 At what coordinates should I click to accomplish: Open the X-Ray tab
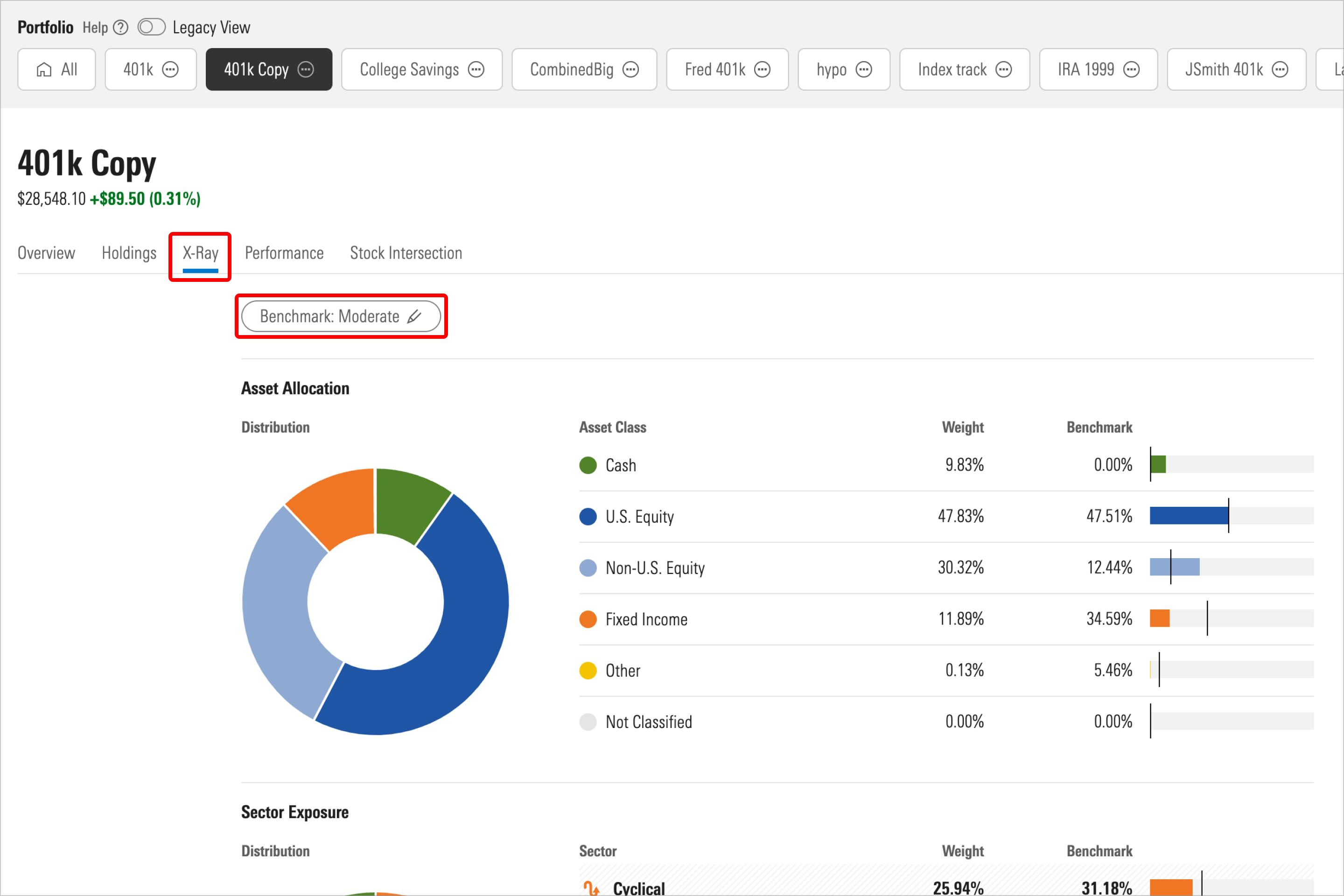201,253
